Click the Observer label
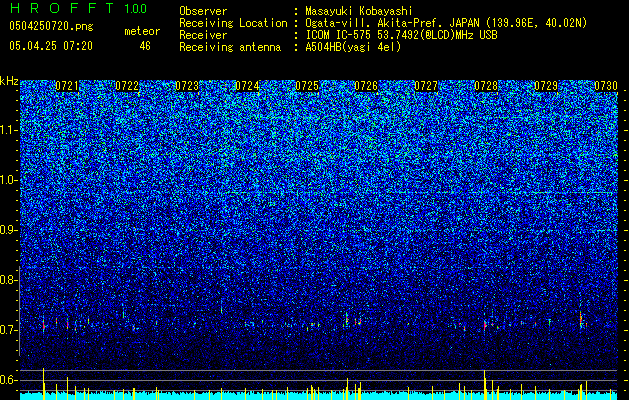629x400 pixels. pos(203,11)
